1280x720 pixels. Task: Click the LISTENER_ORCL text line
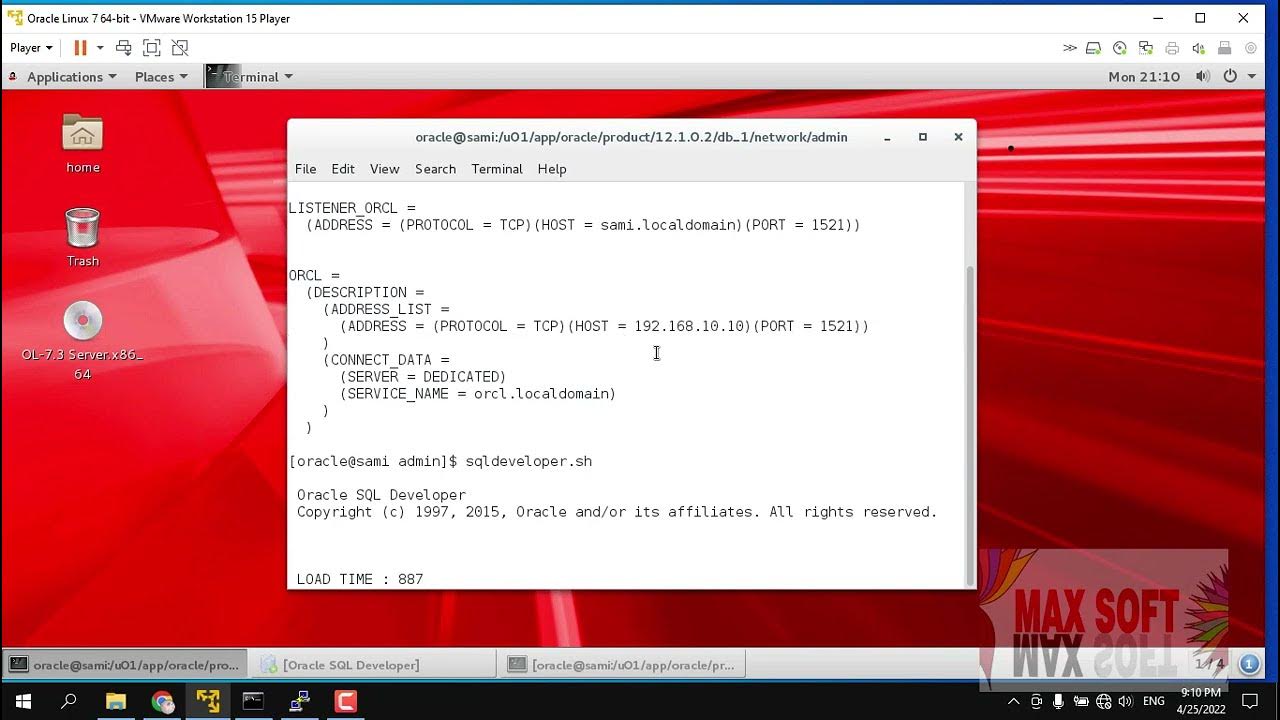click(352, 208)
